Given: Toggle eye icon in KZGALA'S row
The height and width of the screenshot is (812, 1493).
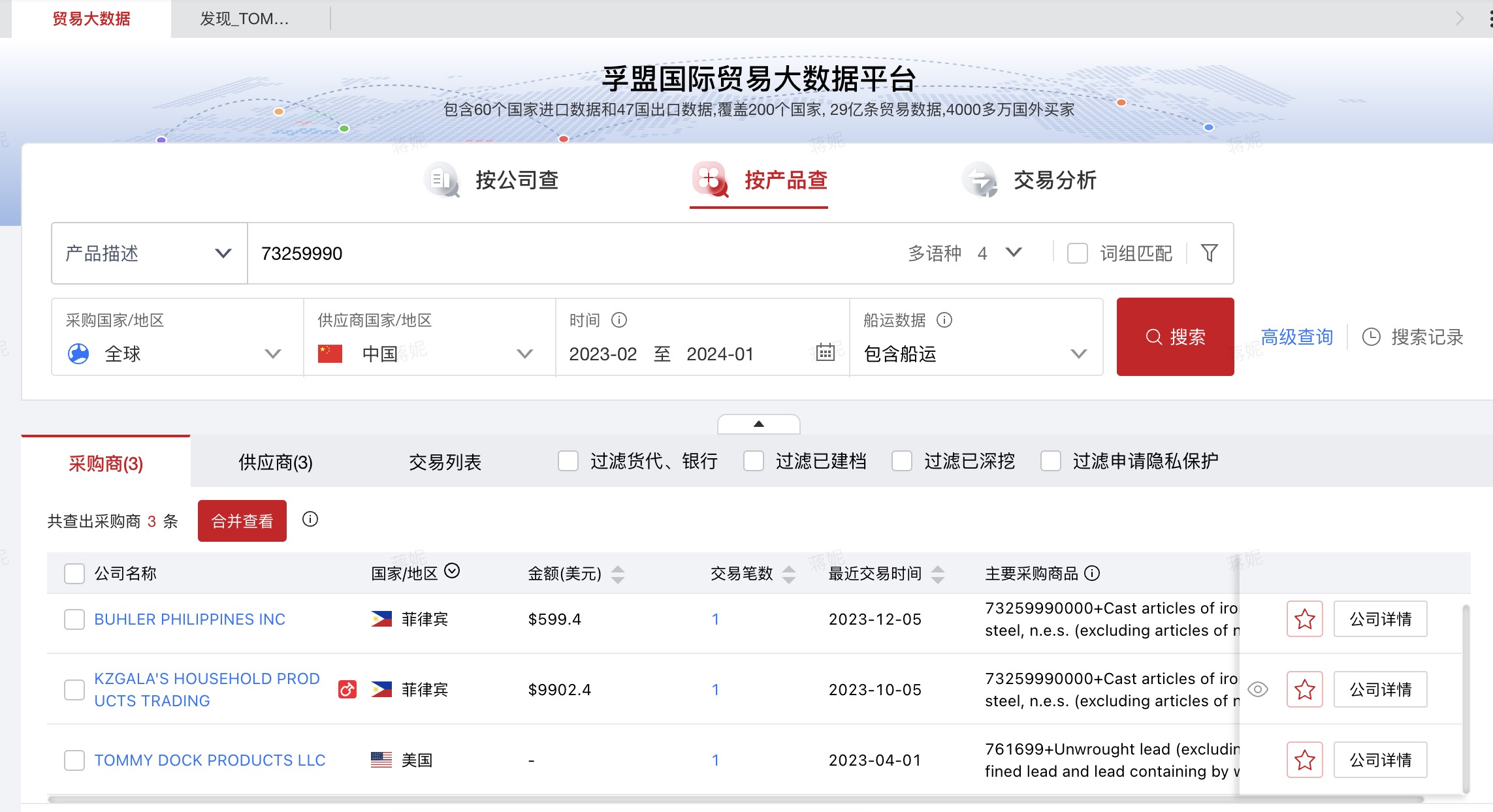Looking at the screenshot, I should [x=1257, y=689].
